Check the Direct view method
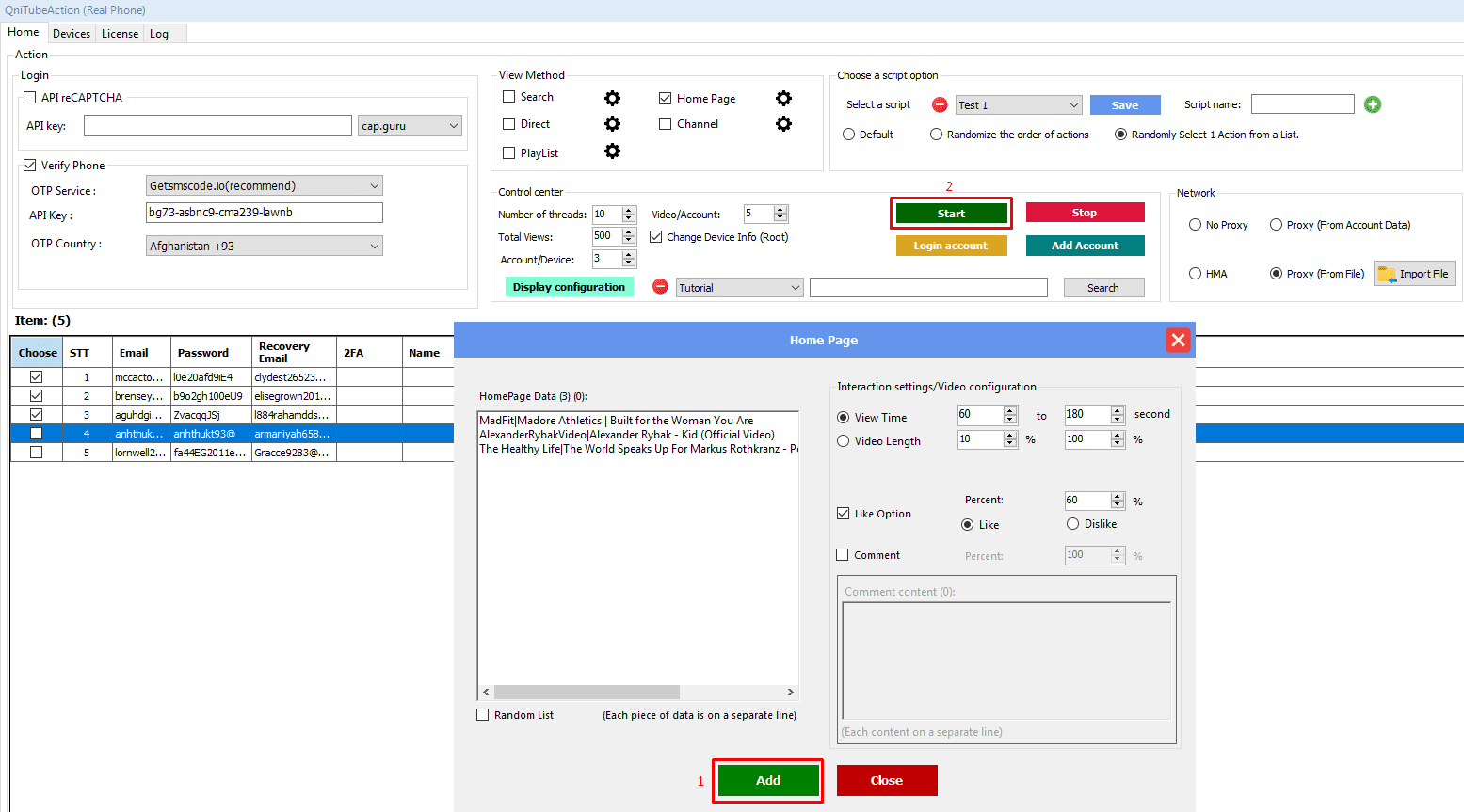Viewport: 1464px width, 812px height. (509, 124)
